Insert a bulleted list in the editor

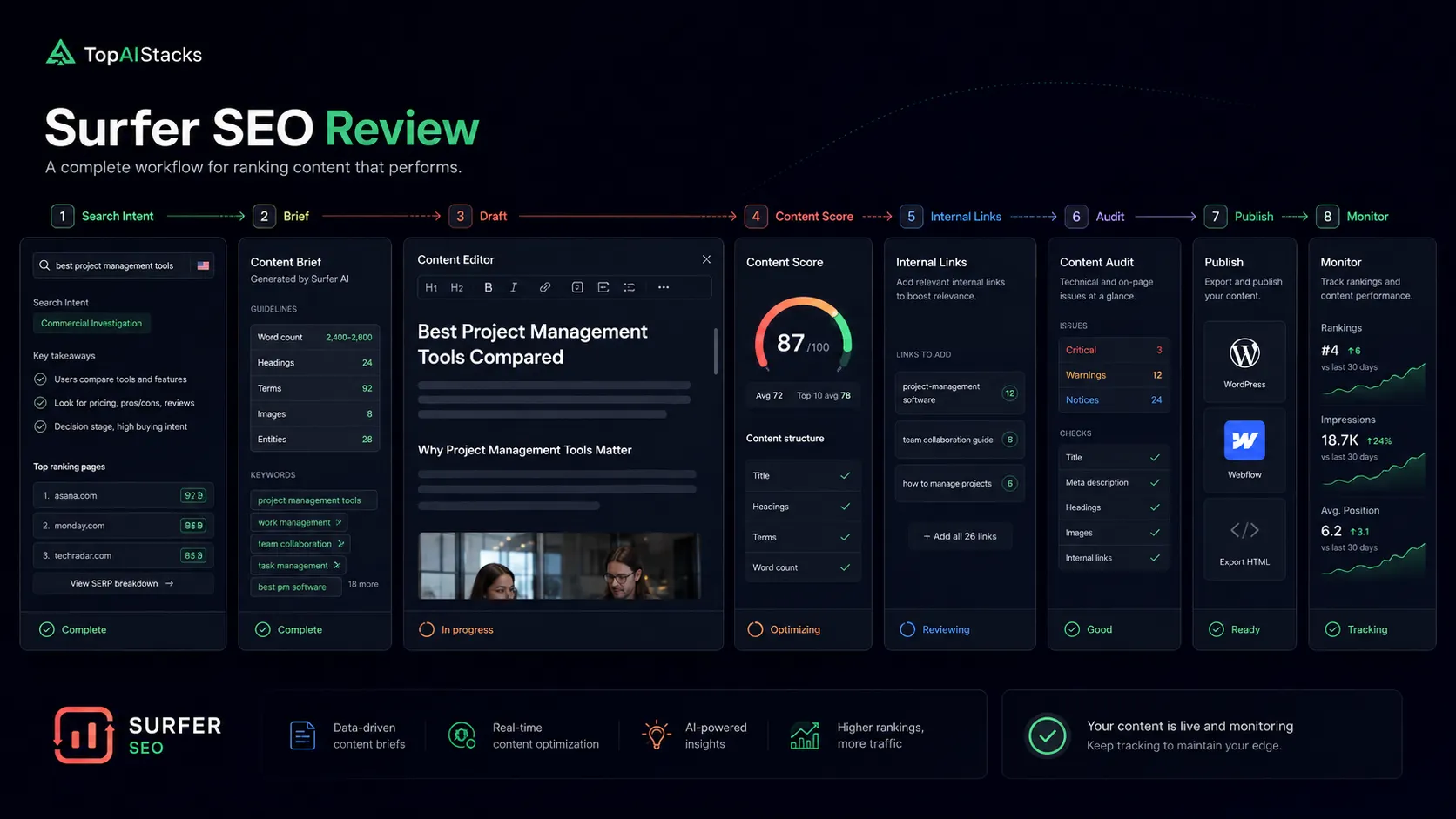coord(630,287)
